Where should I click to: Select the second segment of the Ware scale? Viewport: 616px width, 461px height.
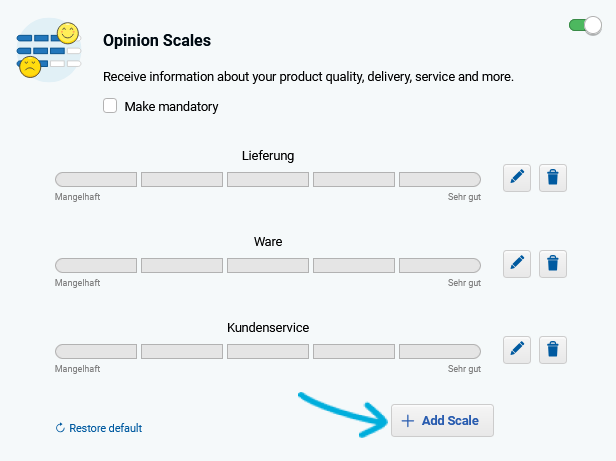pos(182,265)
